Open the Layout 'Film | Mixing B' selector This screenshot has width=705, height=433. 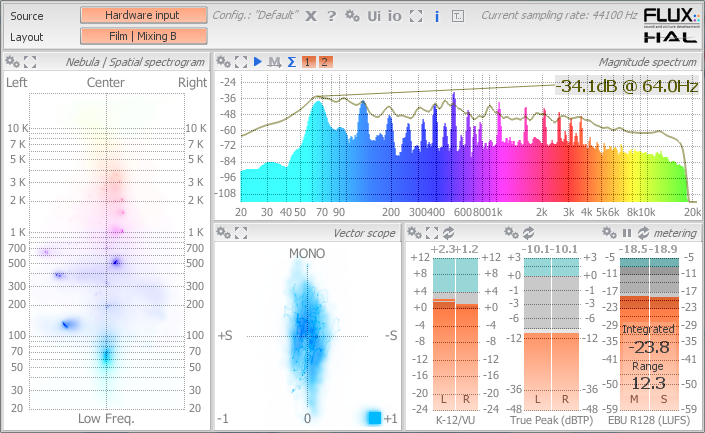tap(143, 36)
